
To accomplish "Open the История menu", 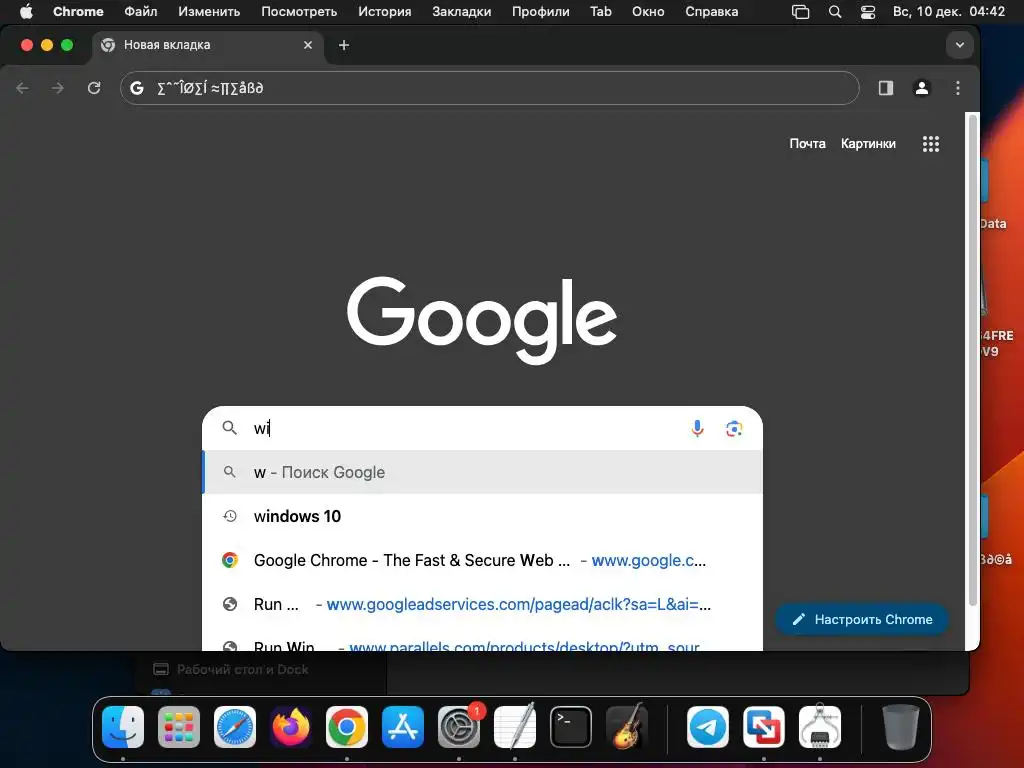I will [x=385, y=11].
